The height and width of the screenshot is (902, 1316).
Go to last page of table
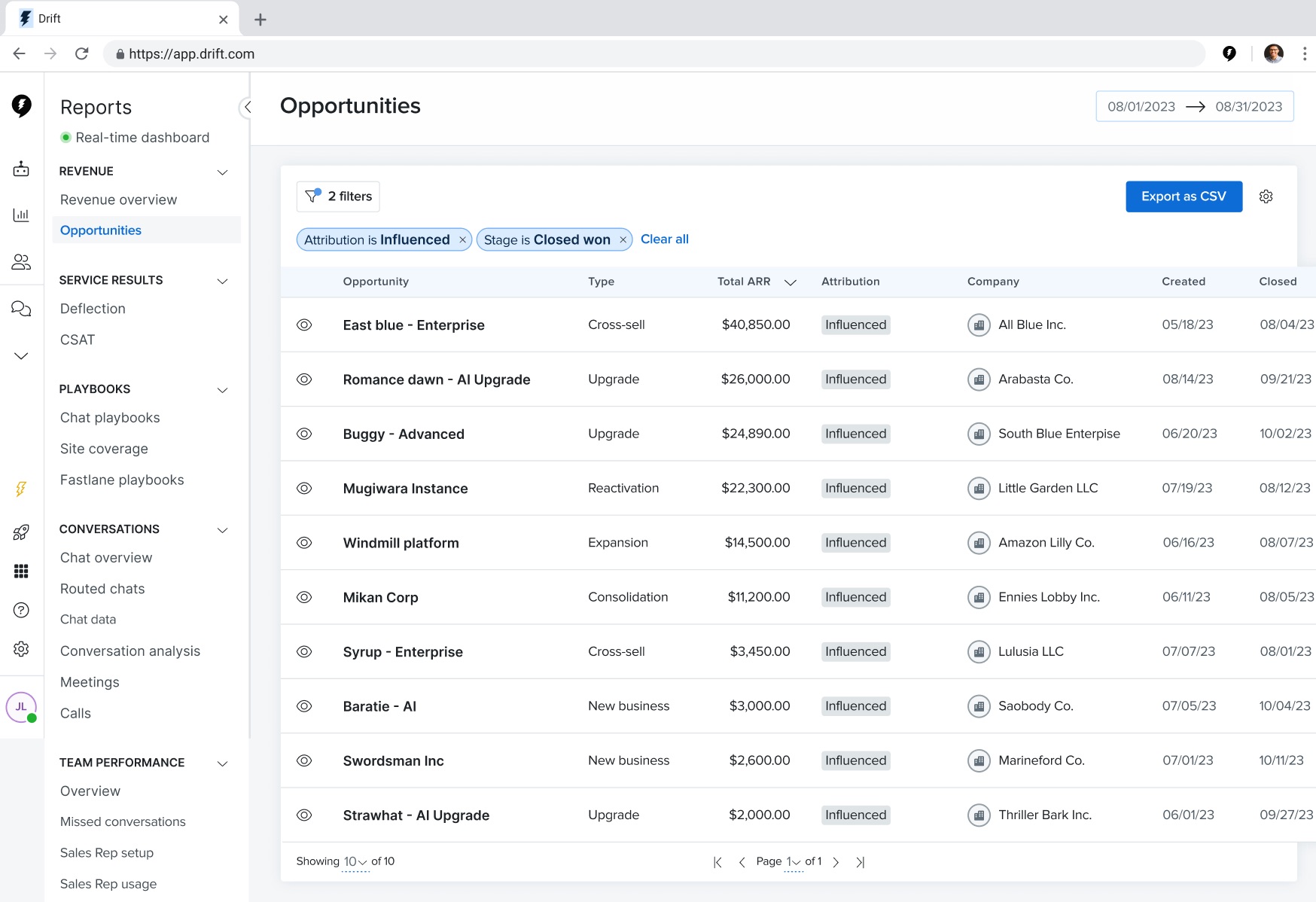860,862
